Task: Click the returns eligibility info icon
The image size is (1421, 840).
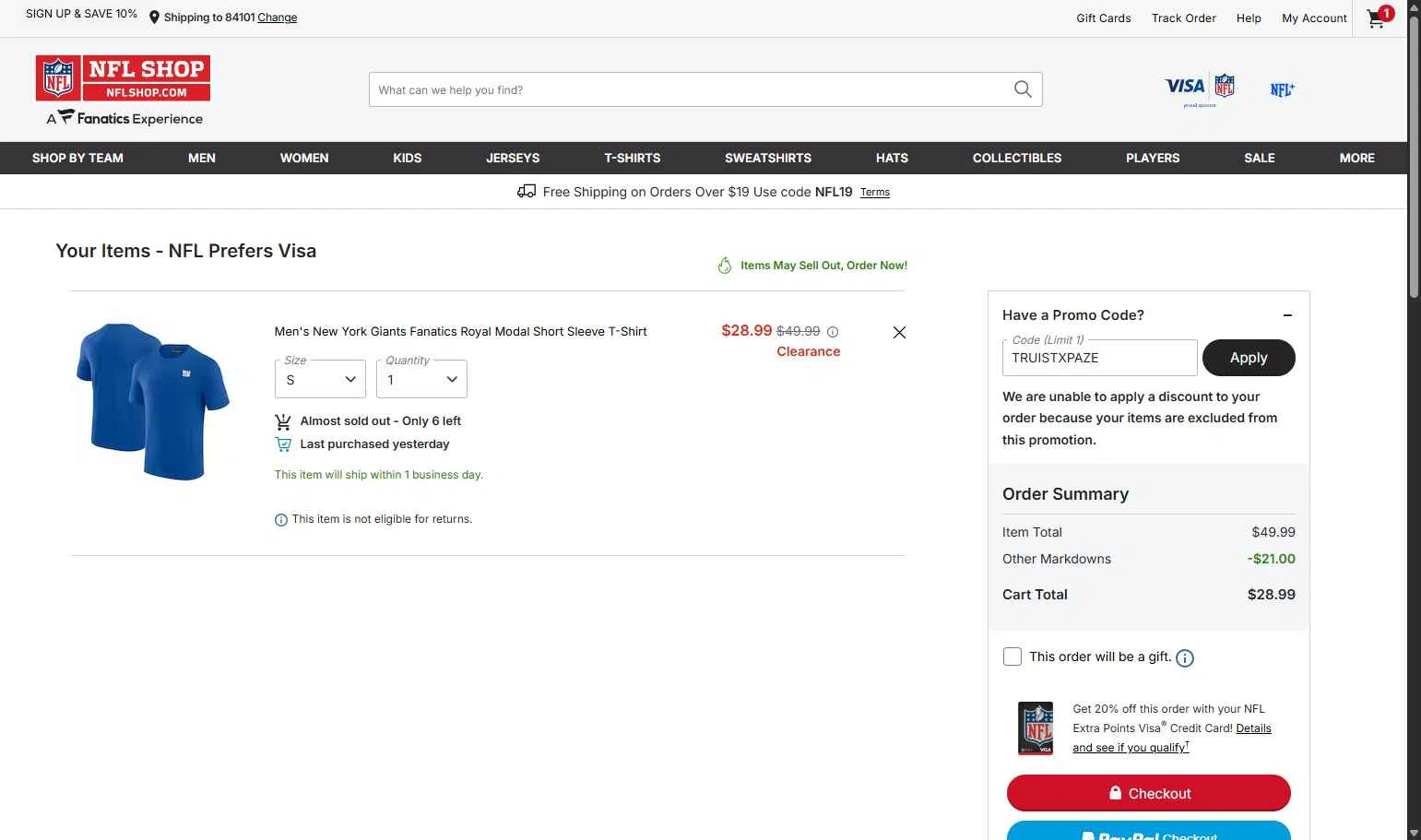Action: click(281, 520)
